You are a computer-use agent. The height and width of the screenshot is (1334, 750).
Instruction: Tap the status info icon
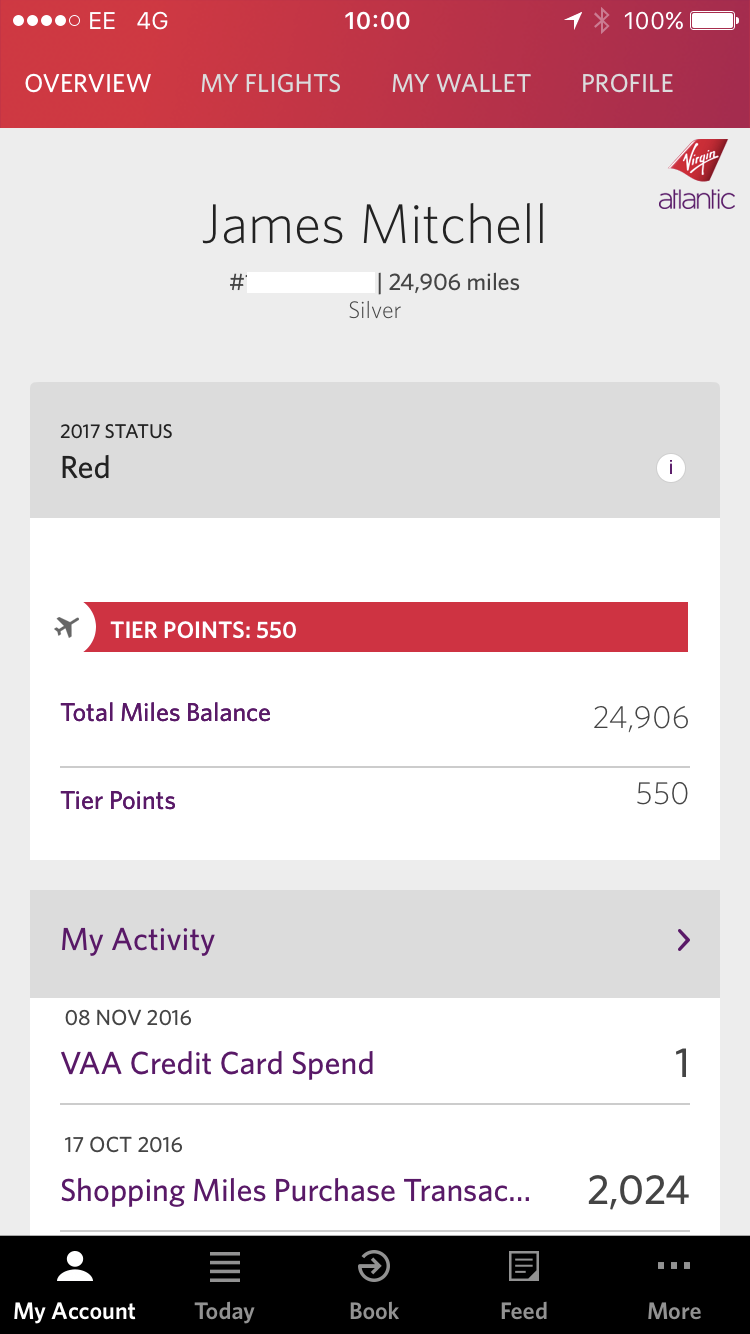point(670,467)
